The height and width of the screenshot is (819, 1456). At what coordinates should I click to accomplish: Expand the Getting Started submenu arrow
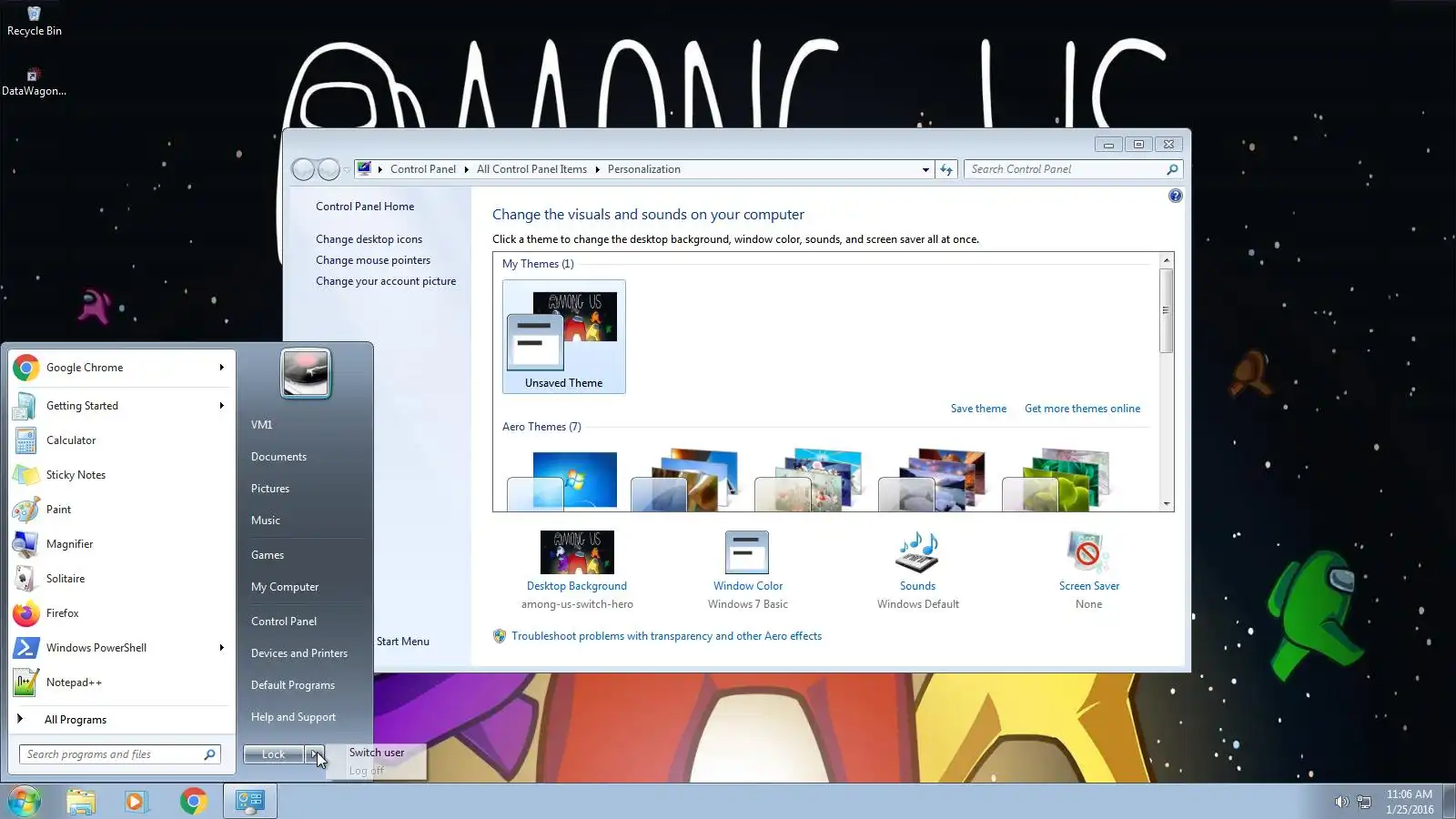[x=221, y=406]
